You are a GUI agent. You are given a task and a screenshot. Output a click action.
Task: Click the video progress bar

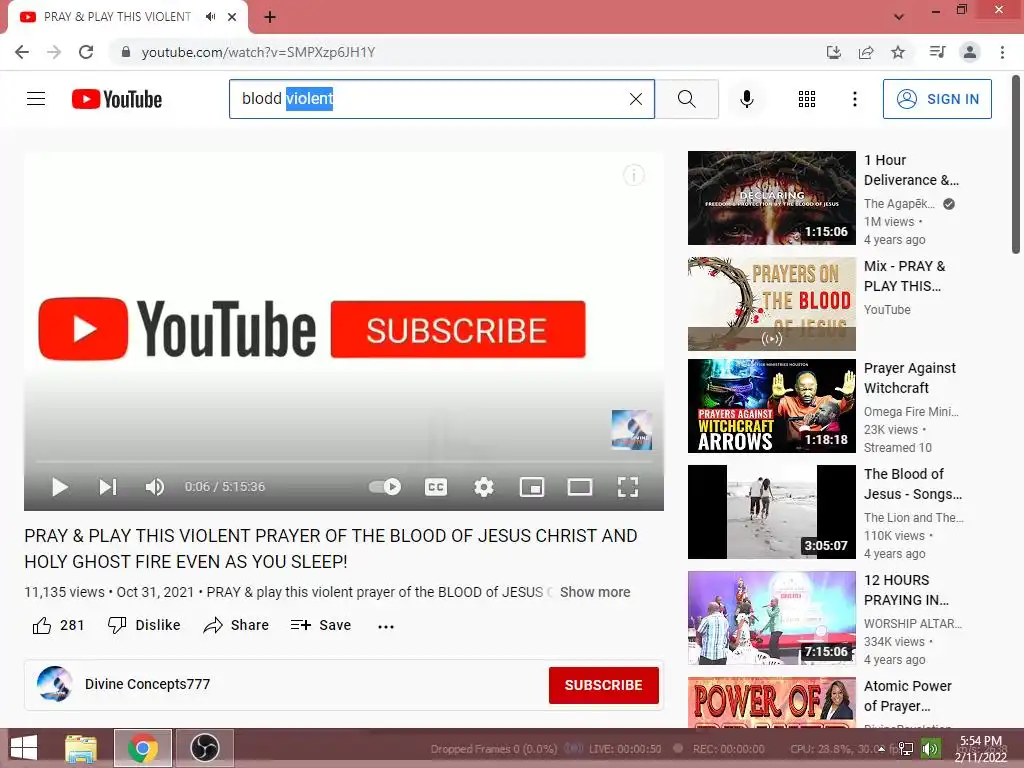pyautogui.click(x=344, y=461)
